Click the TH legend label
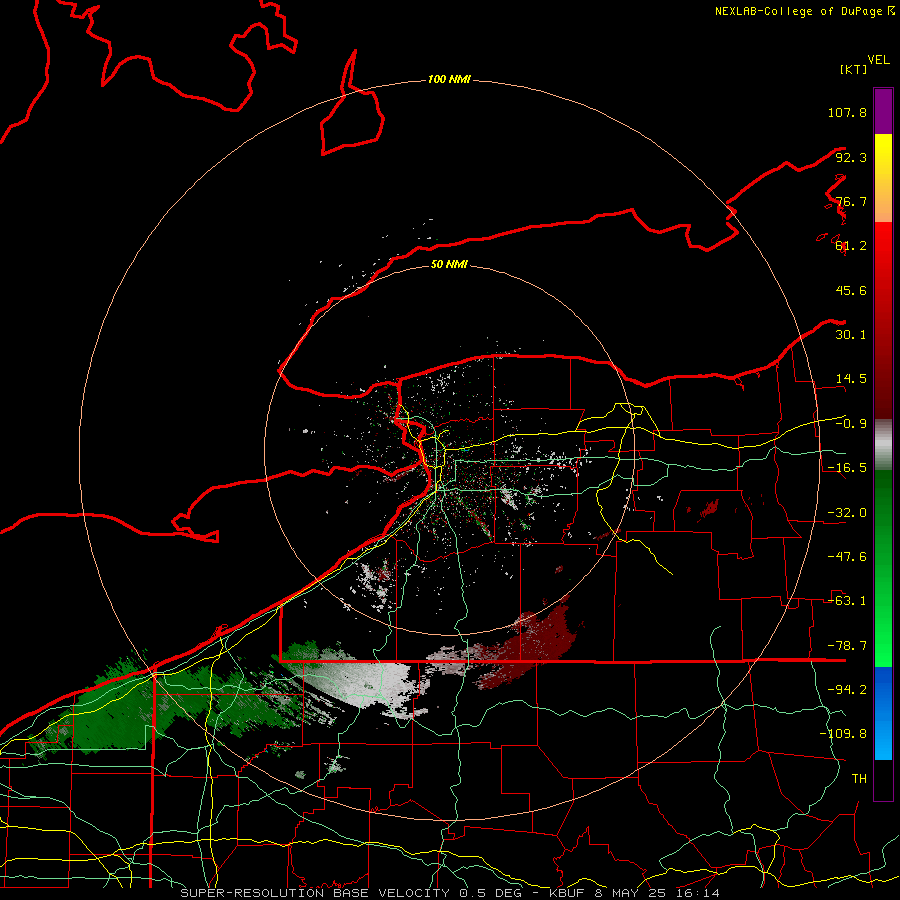This screenshot has width=900, height=900. [x=859, y=779]
